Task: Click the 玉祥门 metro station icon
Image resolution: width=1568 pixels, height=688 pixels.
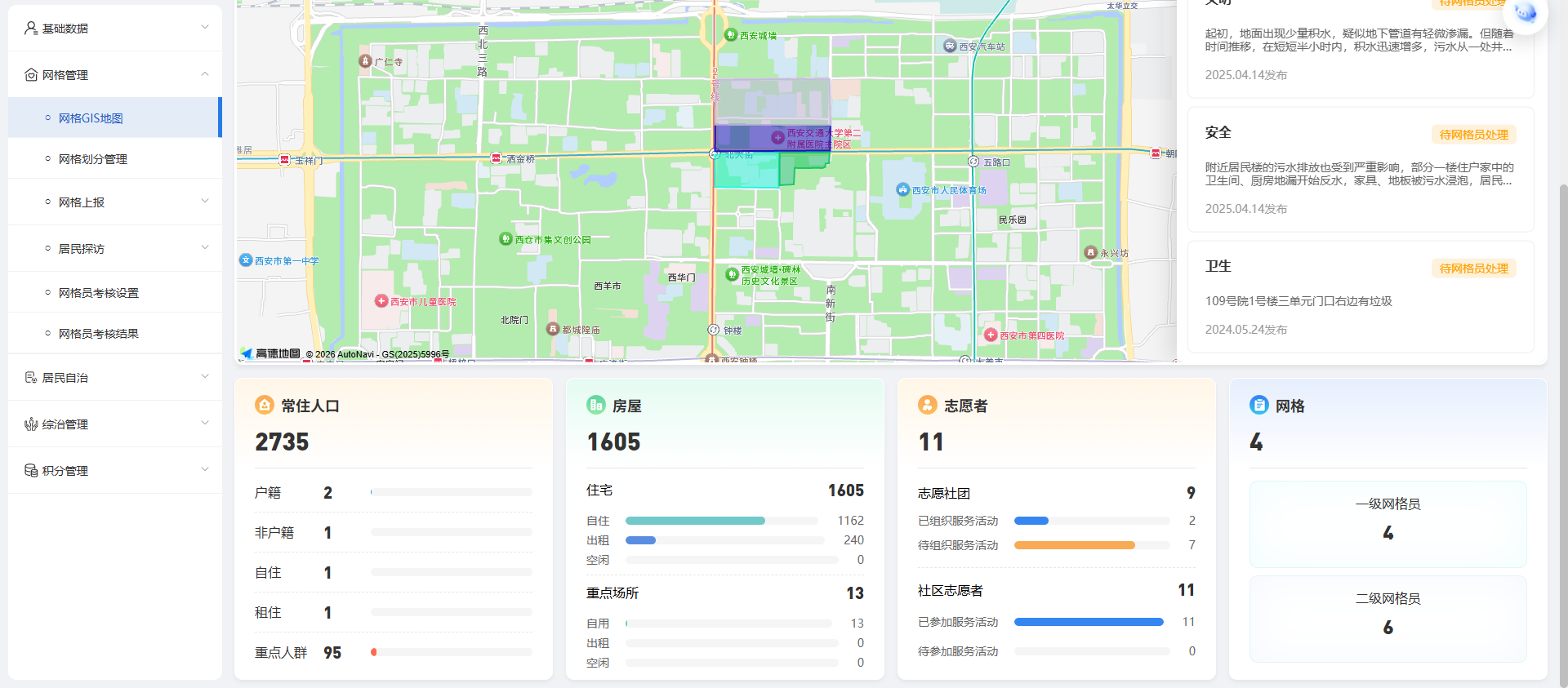Action: pyautogui.click(x=284, y=160)
